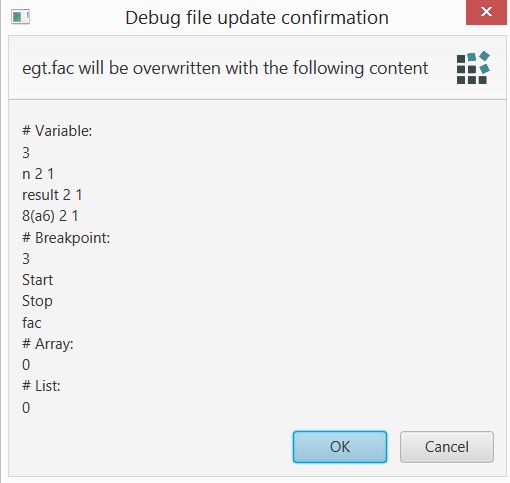Screen dimensions: 510x483
Task: Select the 'n 2 1' variable line
Action: [x=38, y=174]
